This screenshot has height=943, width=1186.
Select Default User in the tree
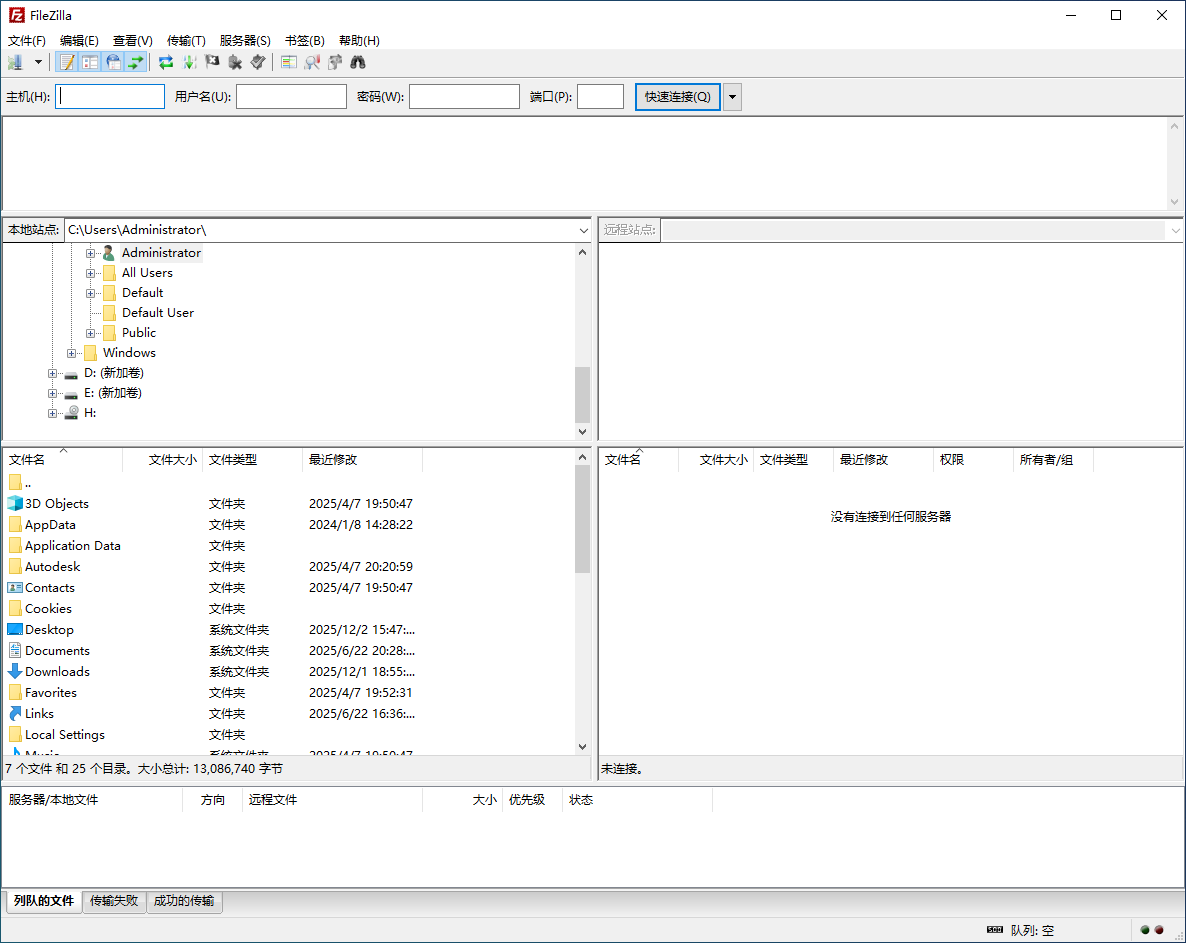coord(157,312)
